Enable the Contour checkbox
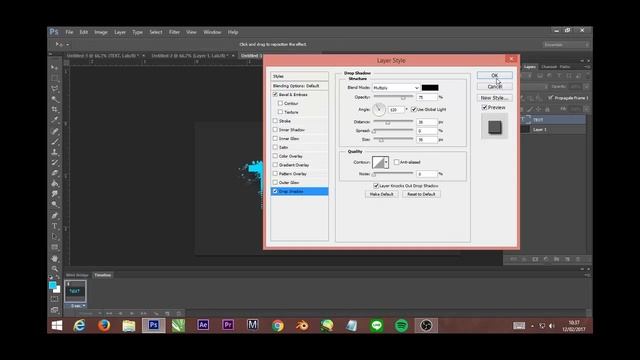 (280, 103)
